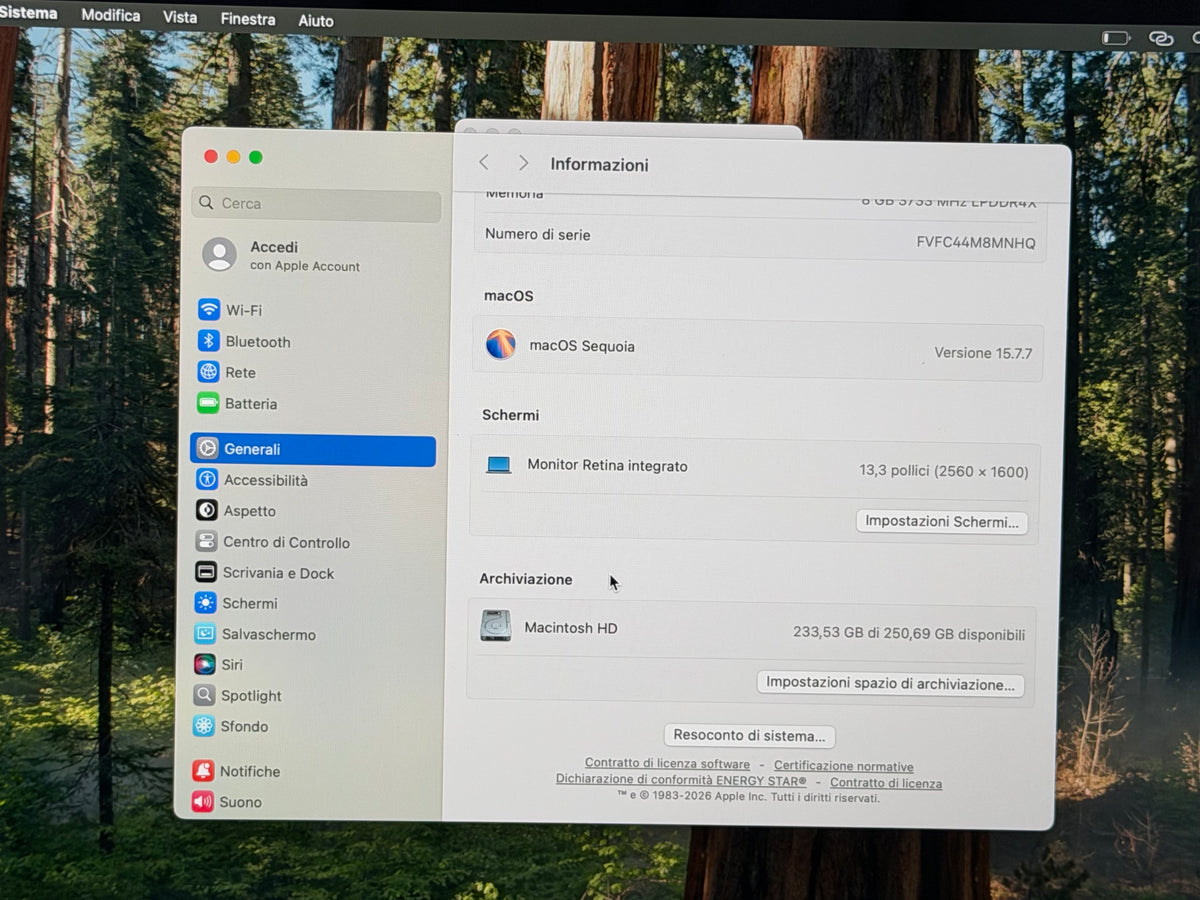The width and height of the screenshot is (1200, 900).
Task: Open Dichiarazione di conformità ENERGY STAR link
Action: (x=681, y=780)
